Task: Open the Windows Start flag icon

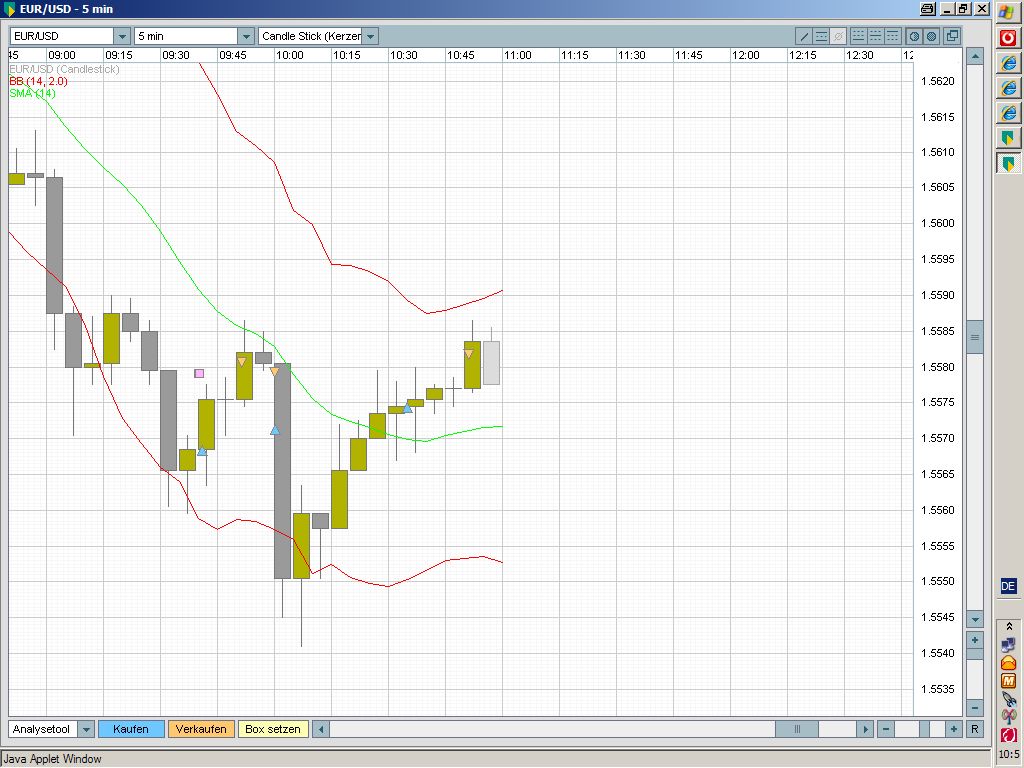Action: click(x=1009, y=11)
